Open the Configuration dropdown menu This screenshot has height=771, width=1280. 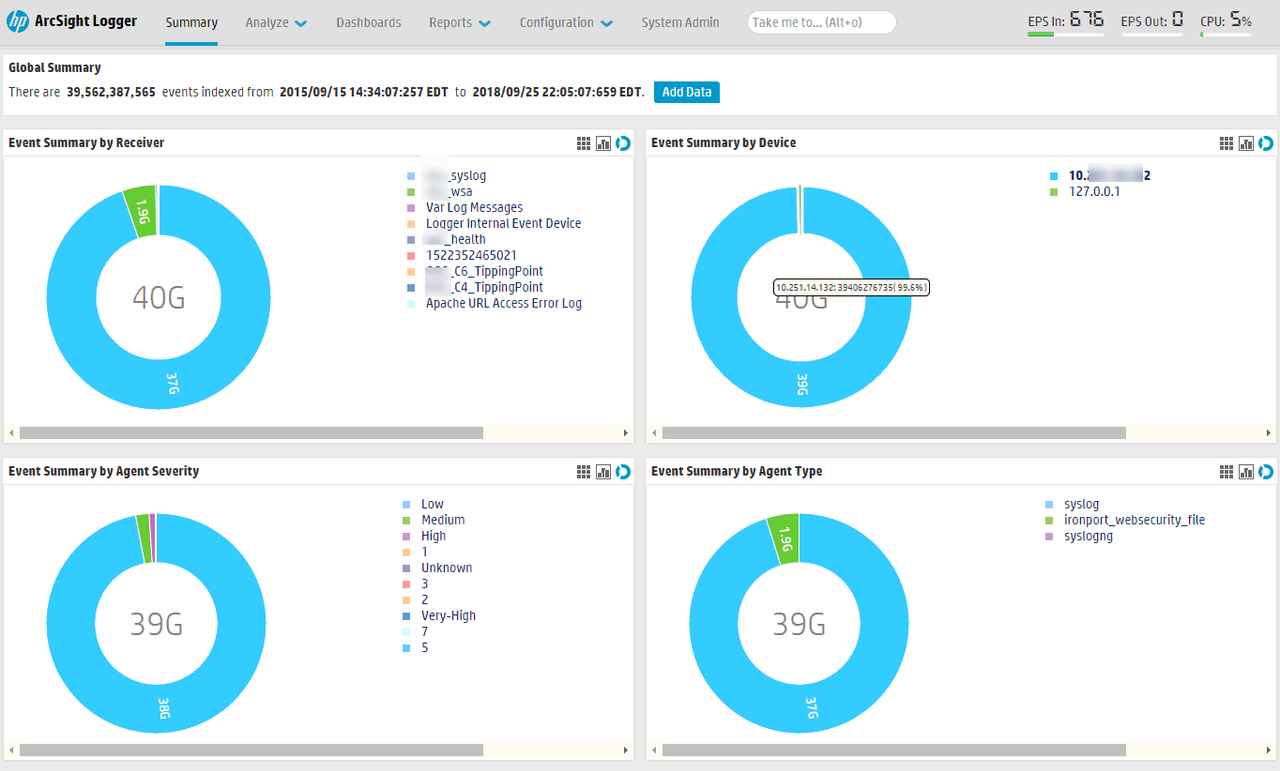coord(566,23)
